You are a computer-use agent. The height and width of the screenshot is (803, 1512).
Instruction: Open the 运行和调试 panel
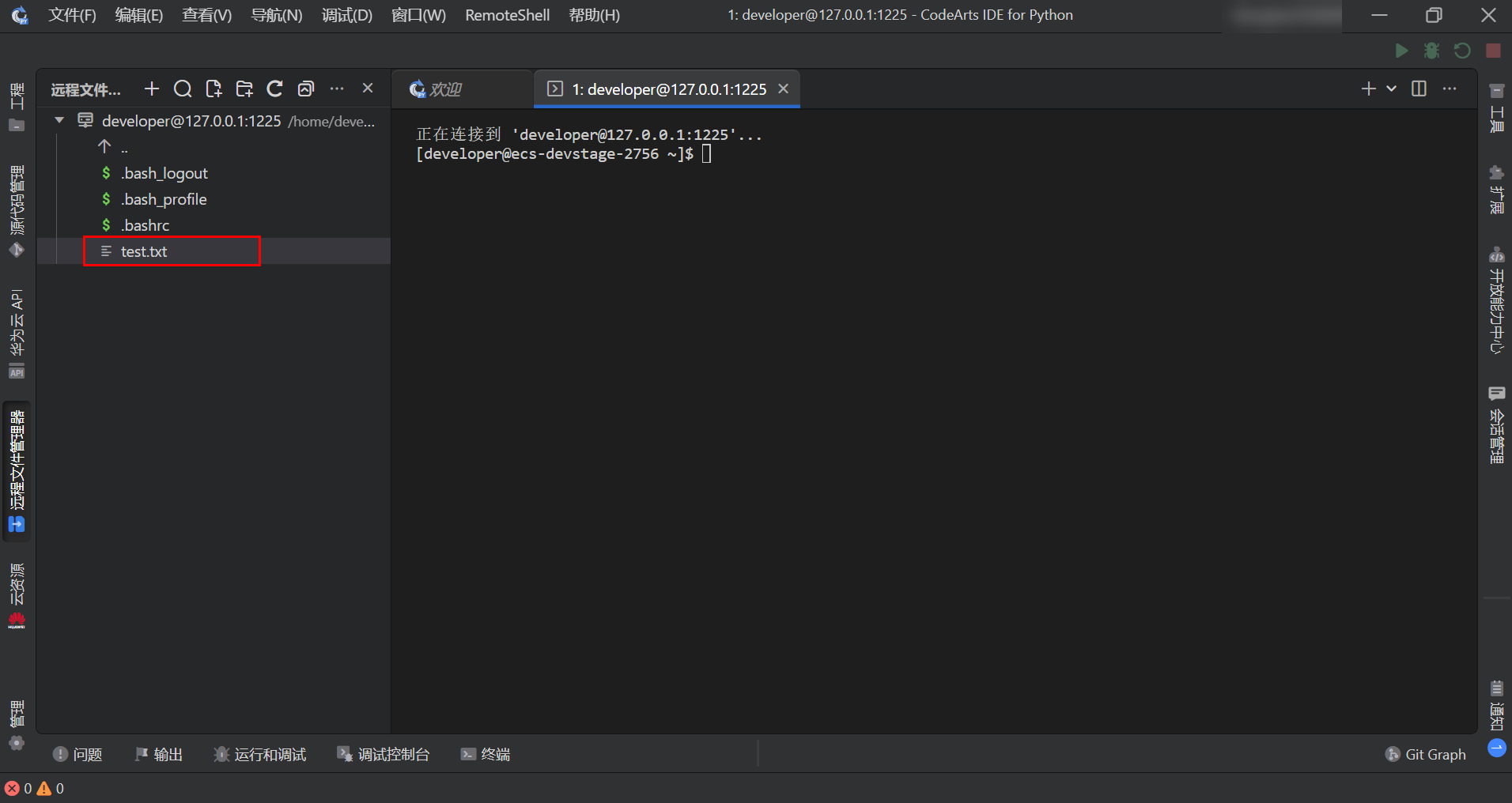[259, 754]
